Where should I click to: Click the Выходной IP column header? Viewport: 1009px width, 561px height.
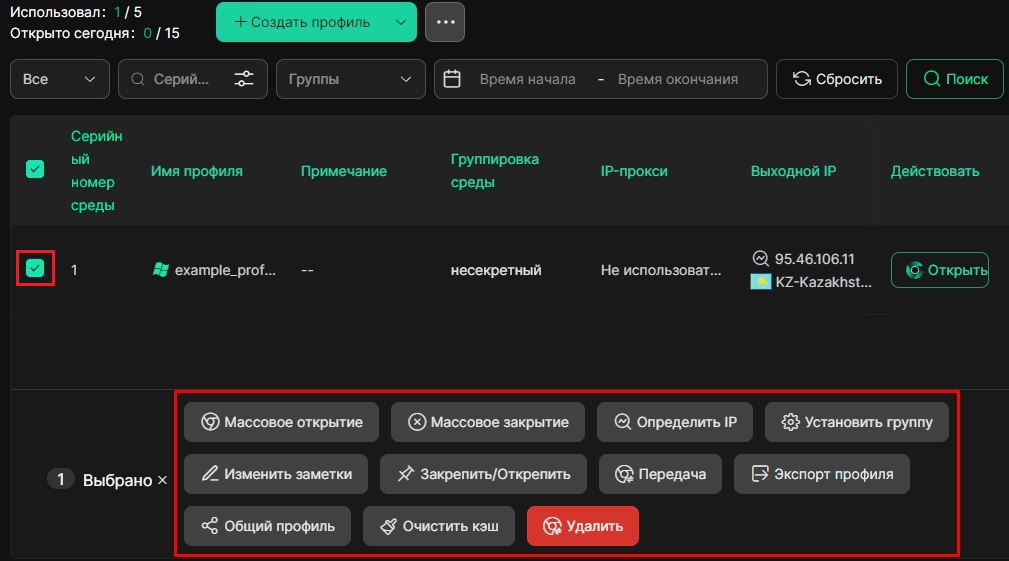[793, 171]
